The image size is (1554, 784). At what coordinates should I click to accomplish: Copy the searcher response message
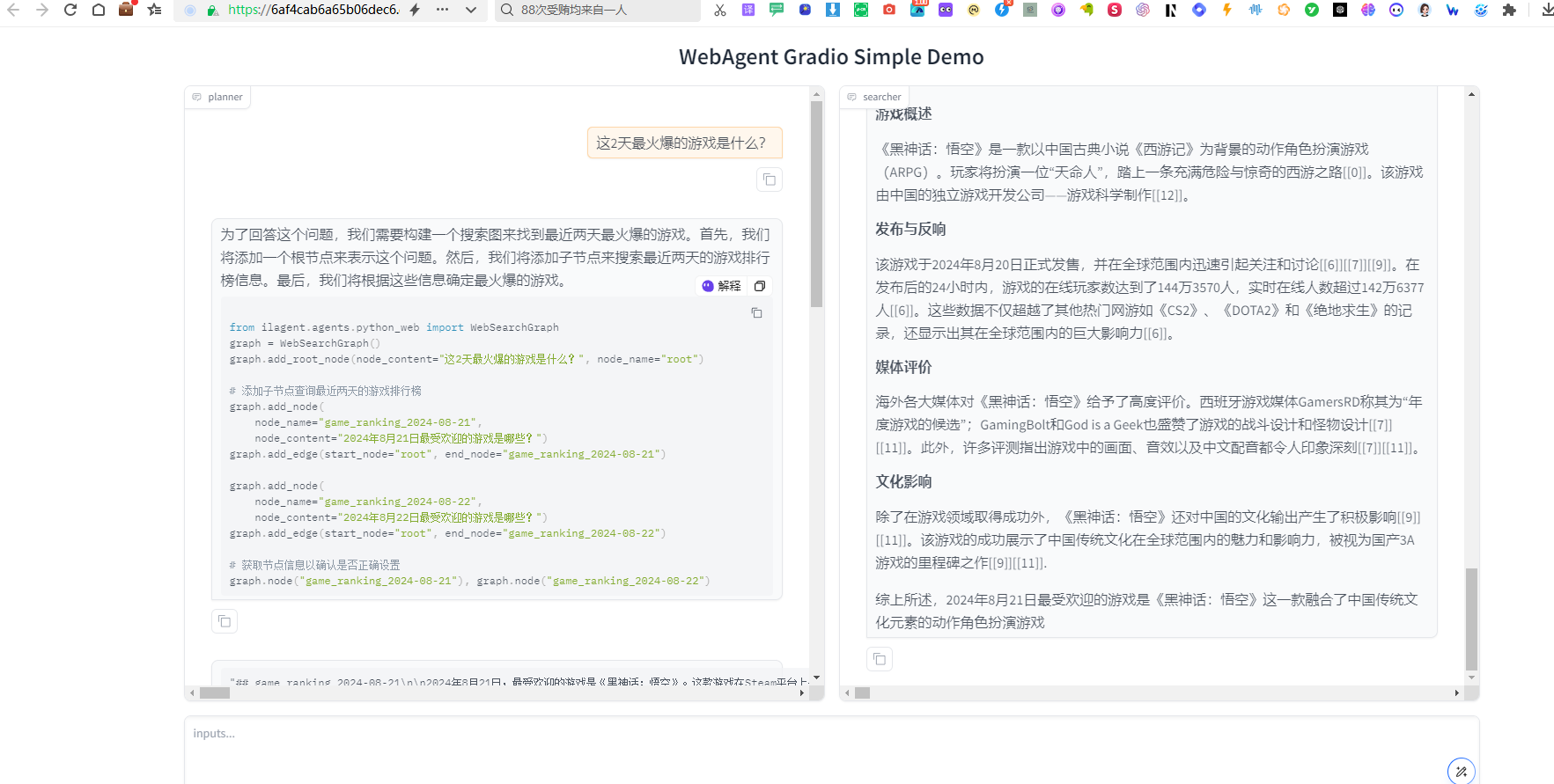coord(879,659)
